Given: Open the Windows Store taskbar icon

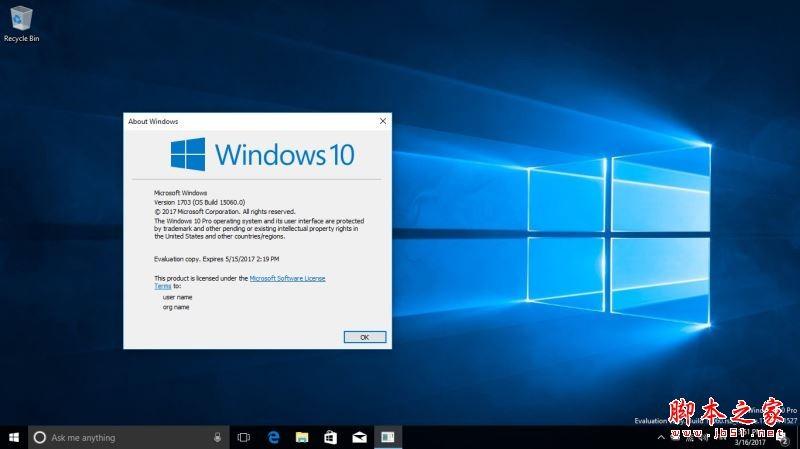Looking at the screenshot, I should [331, 437].
